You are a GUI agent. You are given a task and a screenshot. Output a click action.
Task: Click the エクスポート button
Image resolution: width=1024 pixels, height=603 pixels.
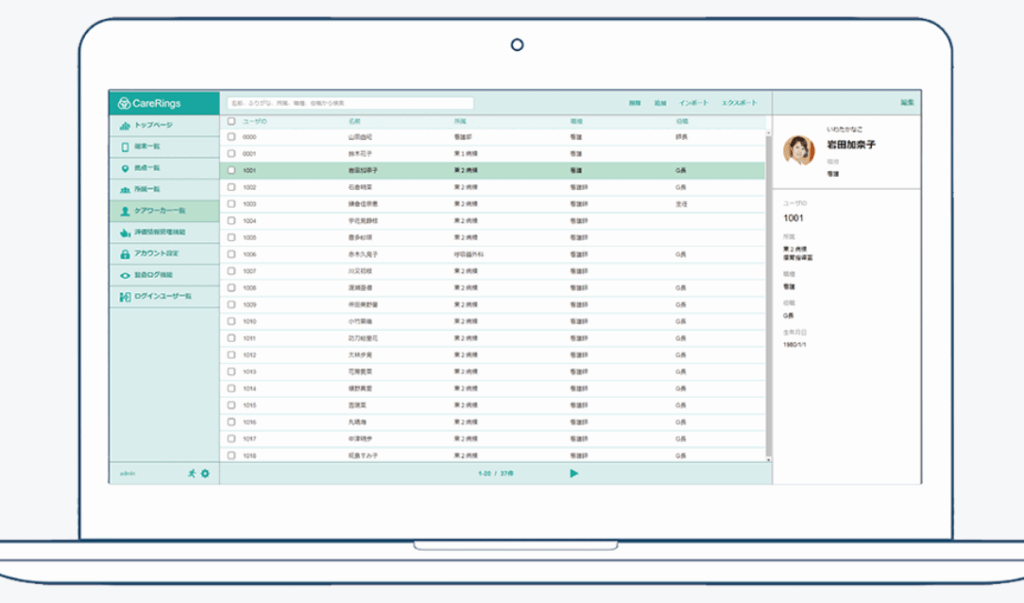coord(739,103)
